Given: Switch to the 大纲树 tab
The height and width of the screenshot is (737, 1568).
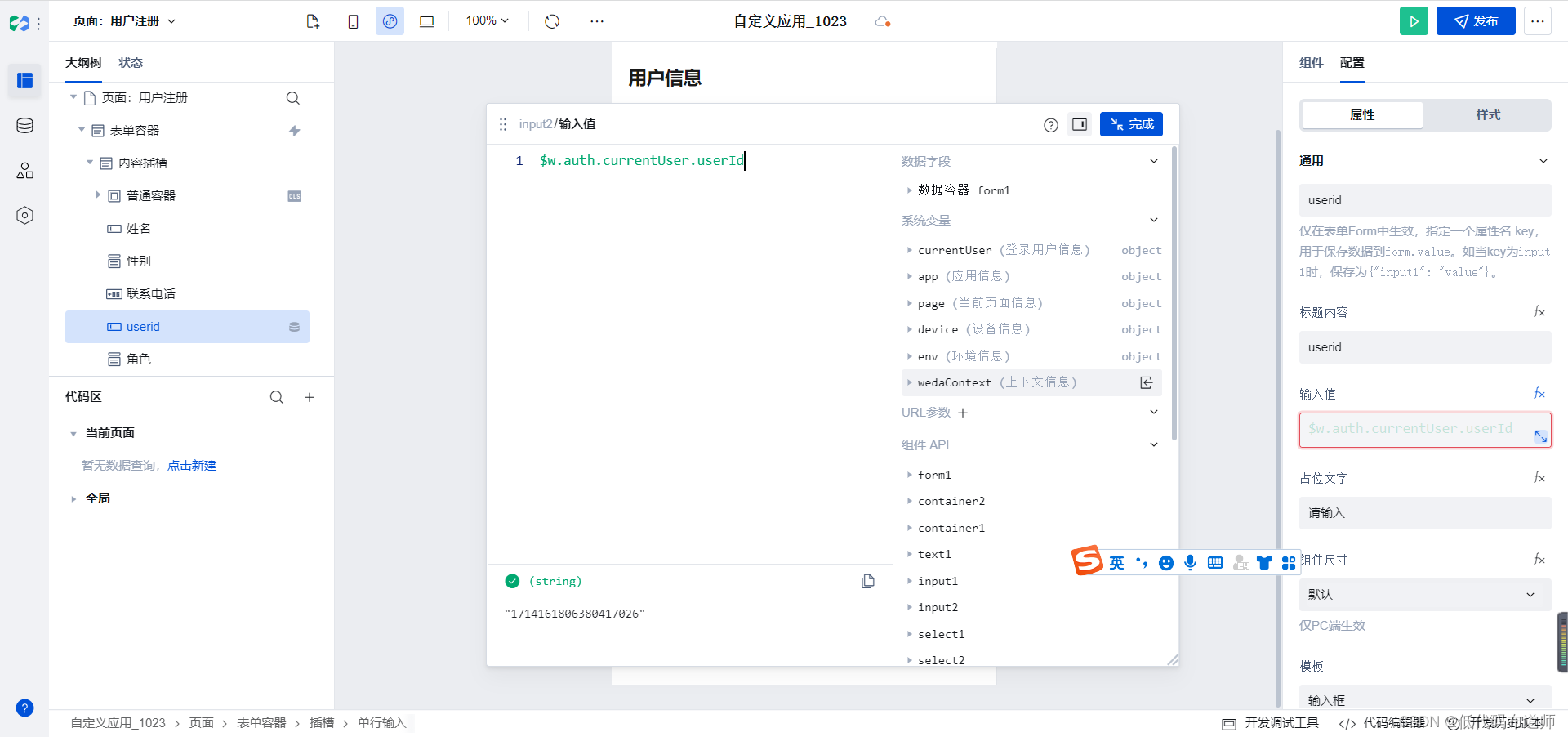Looking at the screenshot, I should coord(83,63).
